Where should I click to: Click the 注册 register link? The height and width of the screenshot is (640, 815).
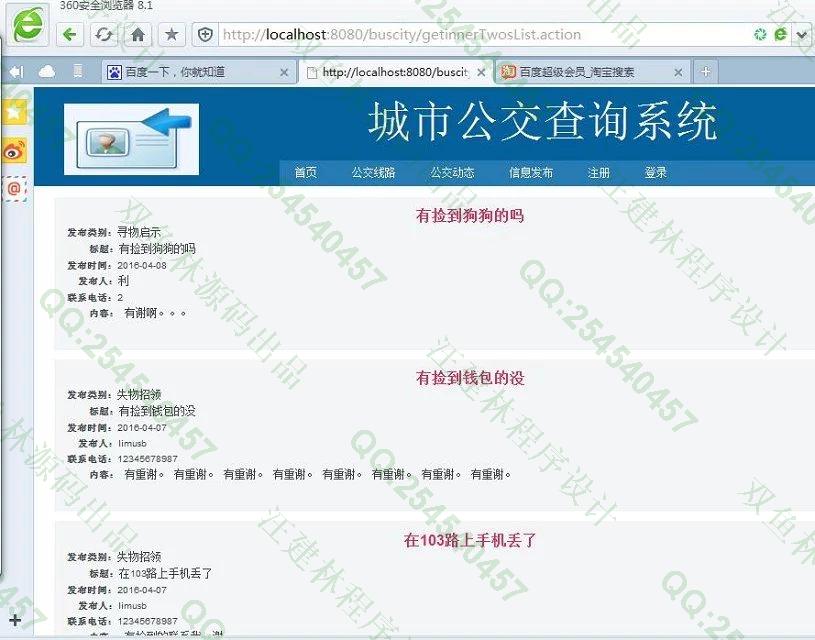click(598, 173)
